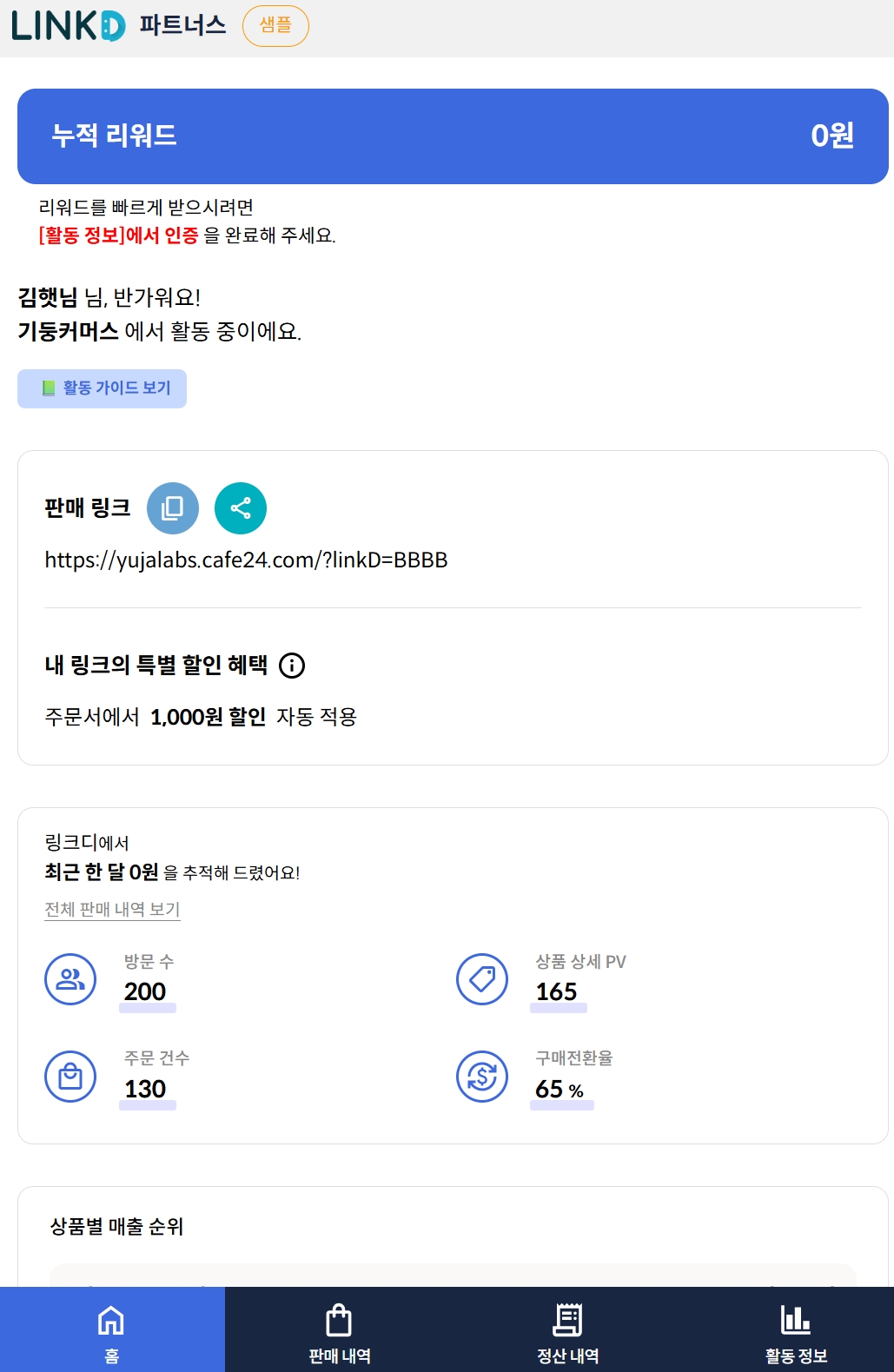Switch to the 판매 내역 tab

(x=339, y=1329)
